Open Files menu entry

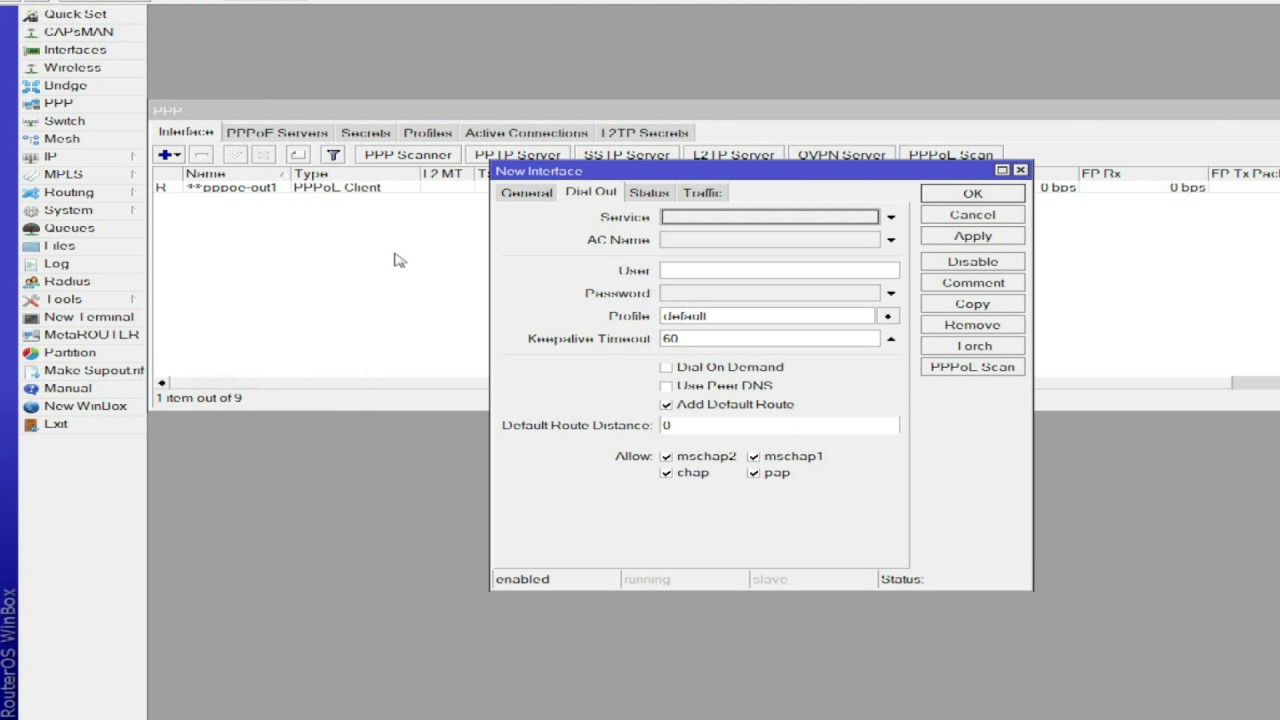pos(59,246)
